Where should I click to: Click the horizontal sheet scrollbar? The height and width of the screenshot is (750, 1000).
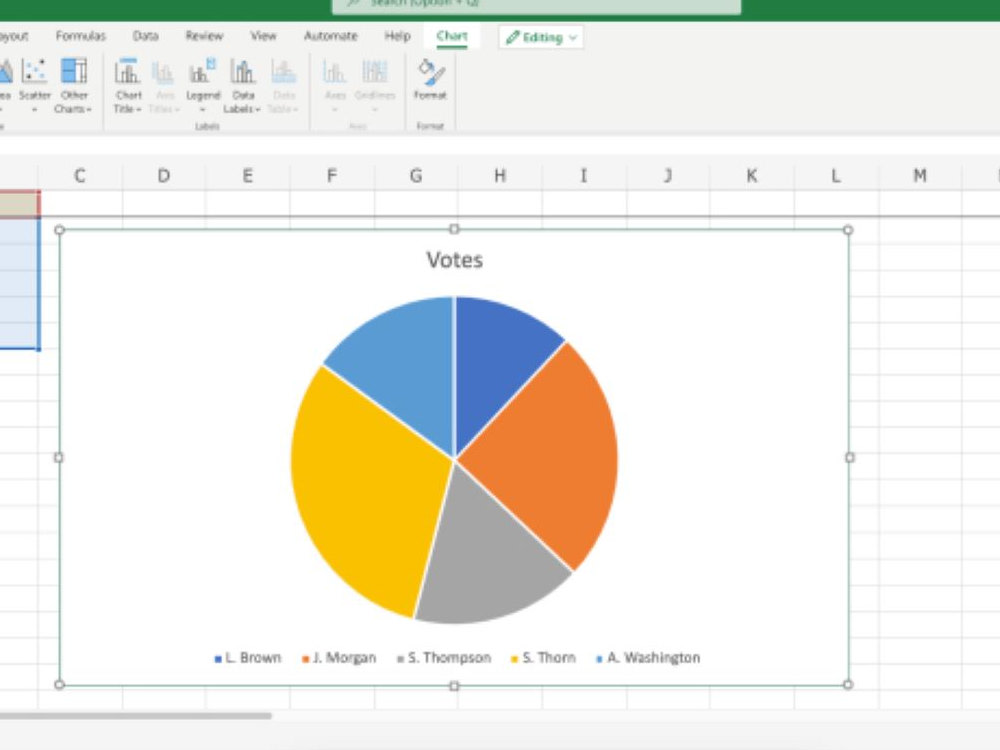135,716
